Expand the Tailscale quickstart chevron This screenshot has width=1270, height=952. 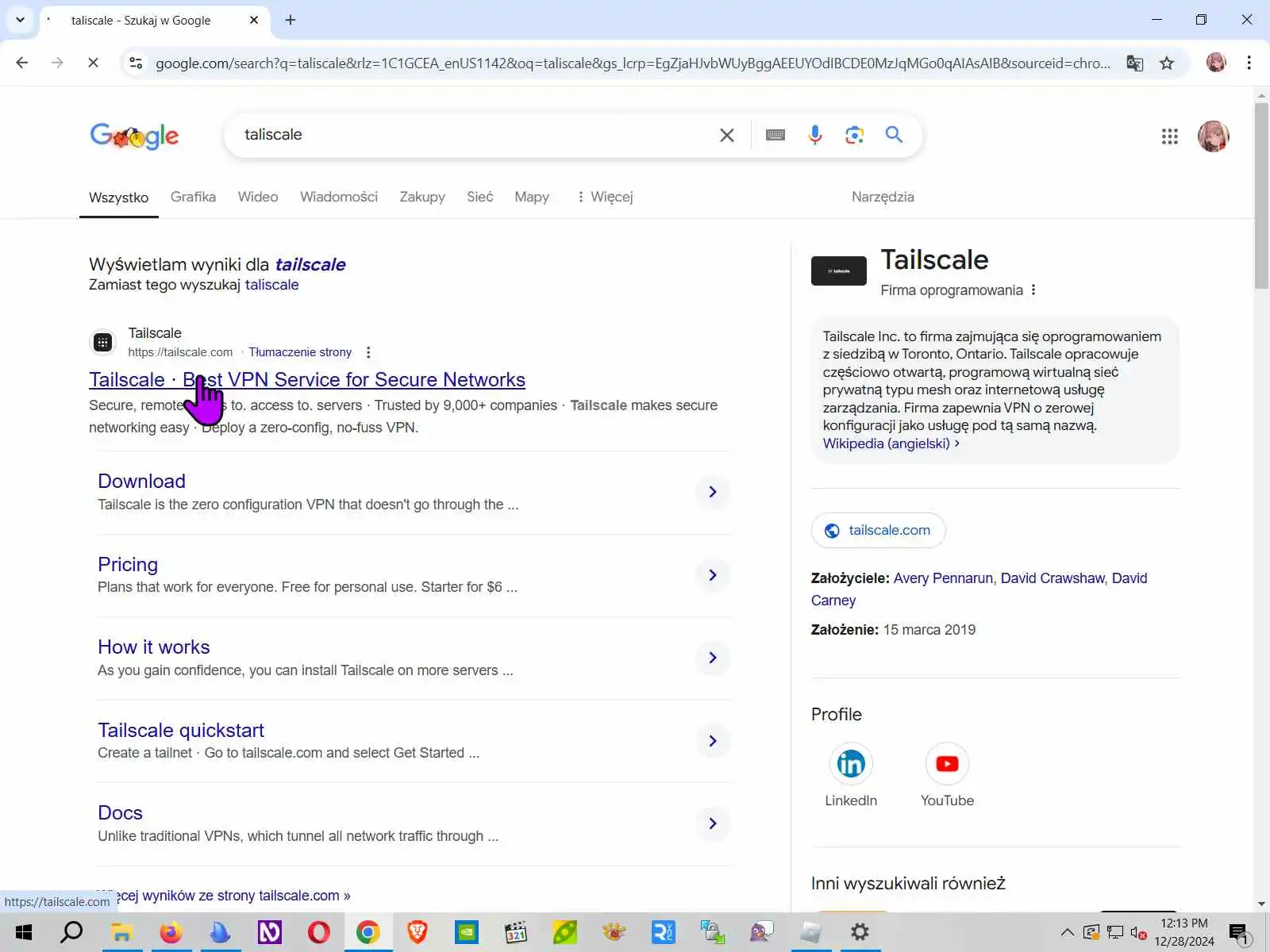pyautogui.click(x=713, y=741)
